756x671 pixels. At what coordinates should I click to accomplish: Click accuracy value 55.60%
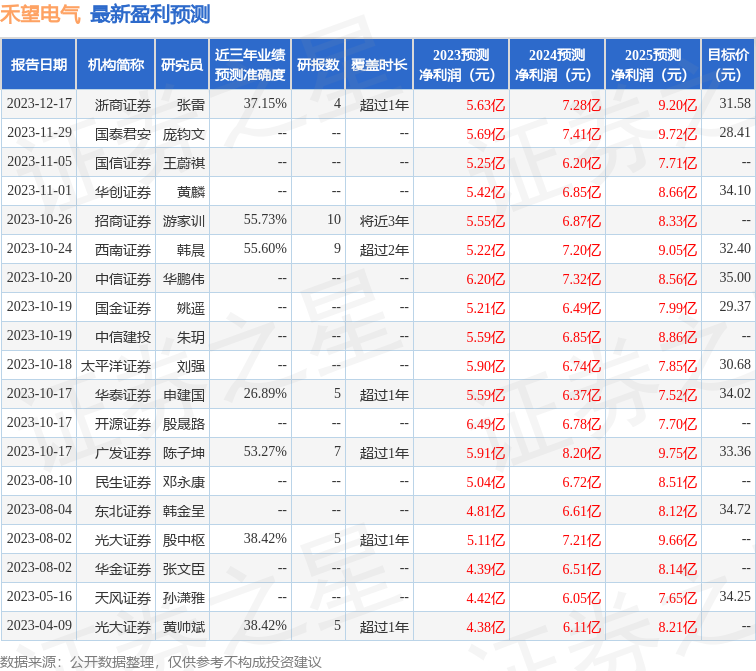265,248
